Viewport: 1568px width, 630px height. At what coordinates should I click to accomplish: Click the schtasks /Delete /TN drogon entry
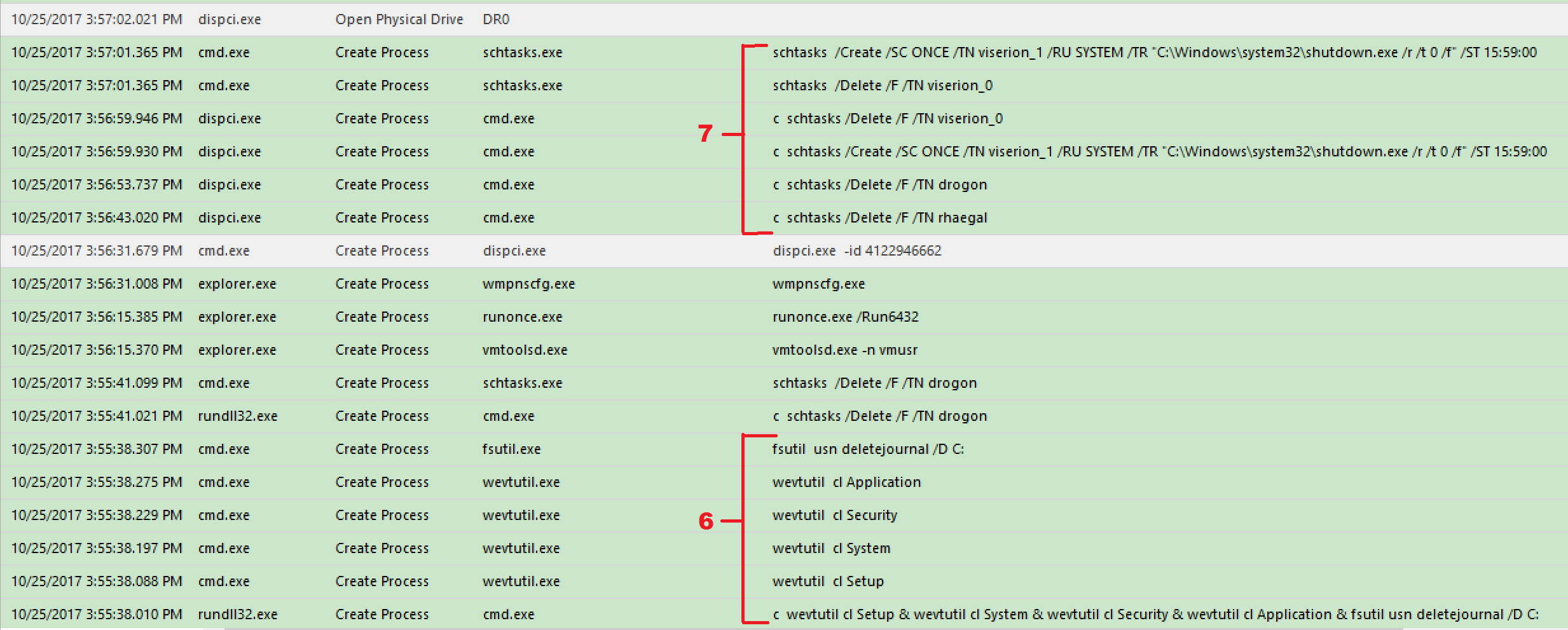pyautogui.click(x=875, y=383)
